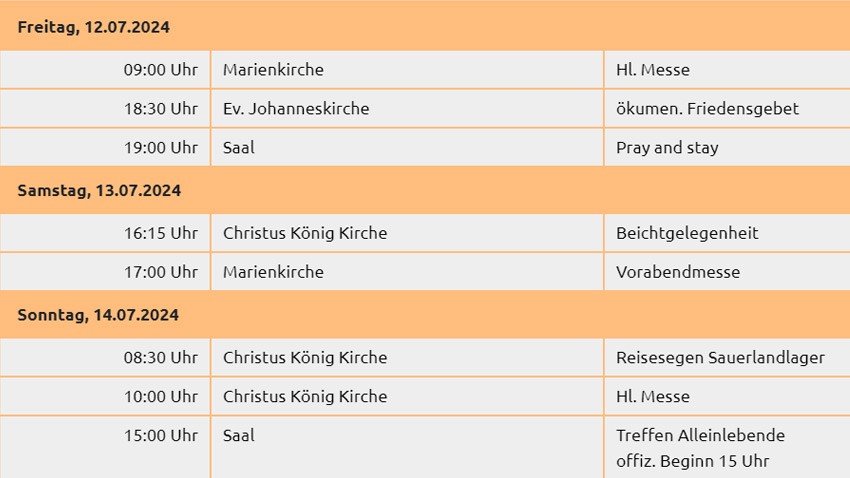Viewport: 850px width, 478px height.
Task: Click the 09:00 Uhr time cell
Action: [x=160, y=70]
